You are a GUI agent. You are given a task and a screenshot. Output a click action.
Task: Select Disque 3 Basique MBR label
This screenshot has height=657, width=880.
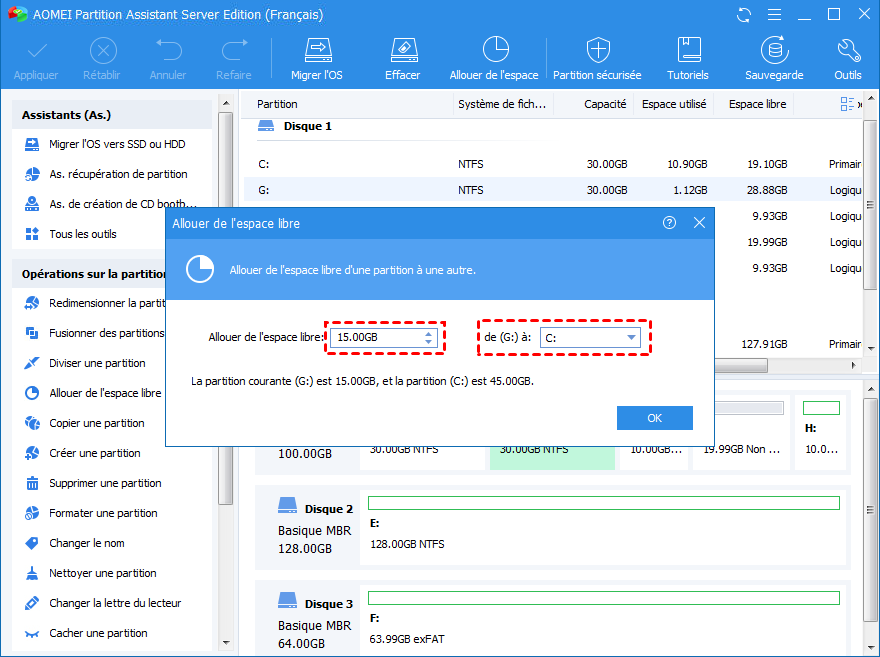pos(315,626)
